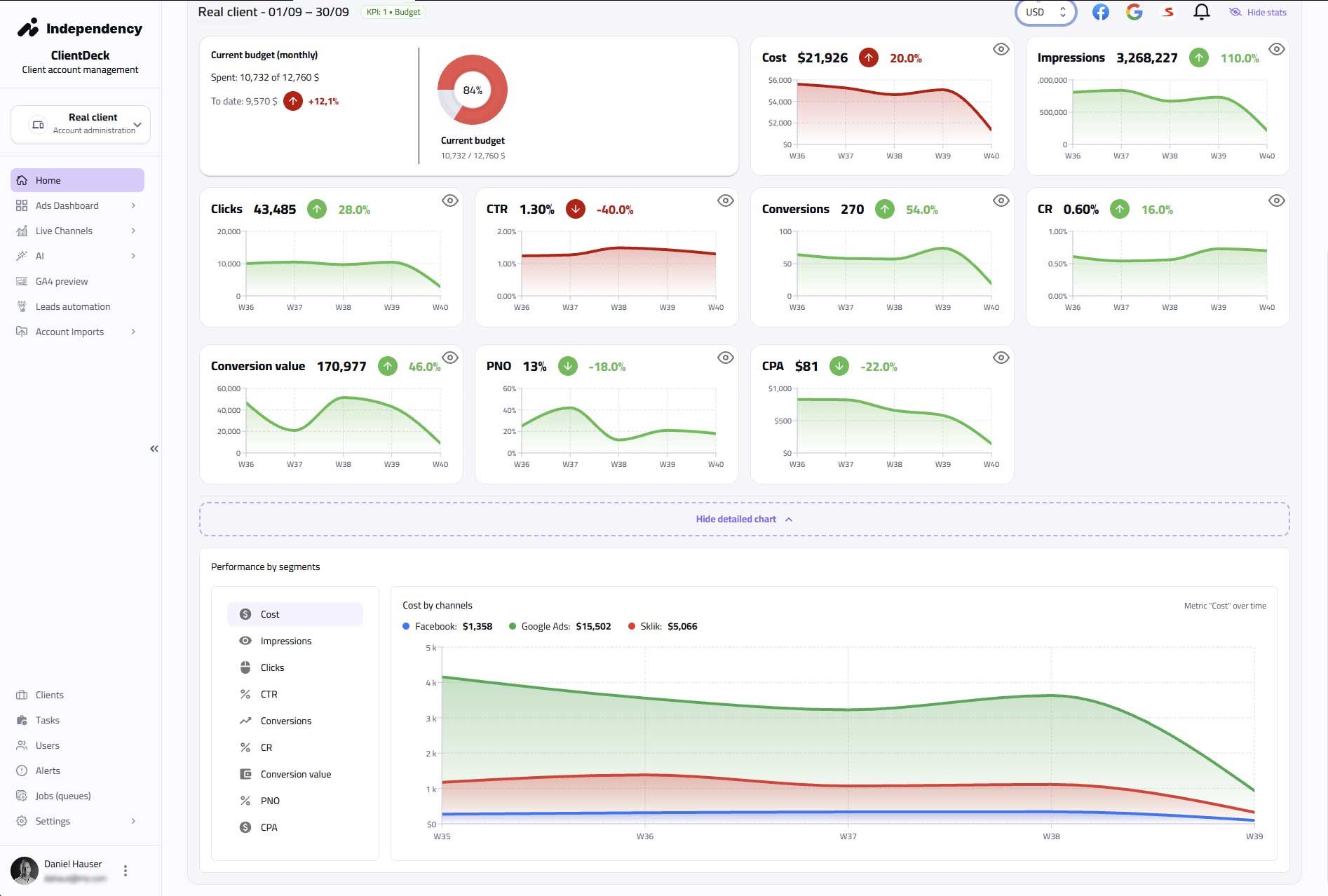The image size is (1328, 896).
Task: Click the Facebook channel icon in header
Action: point(1100,12)
